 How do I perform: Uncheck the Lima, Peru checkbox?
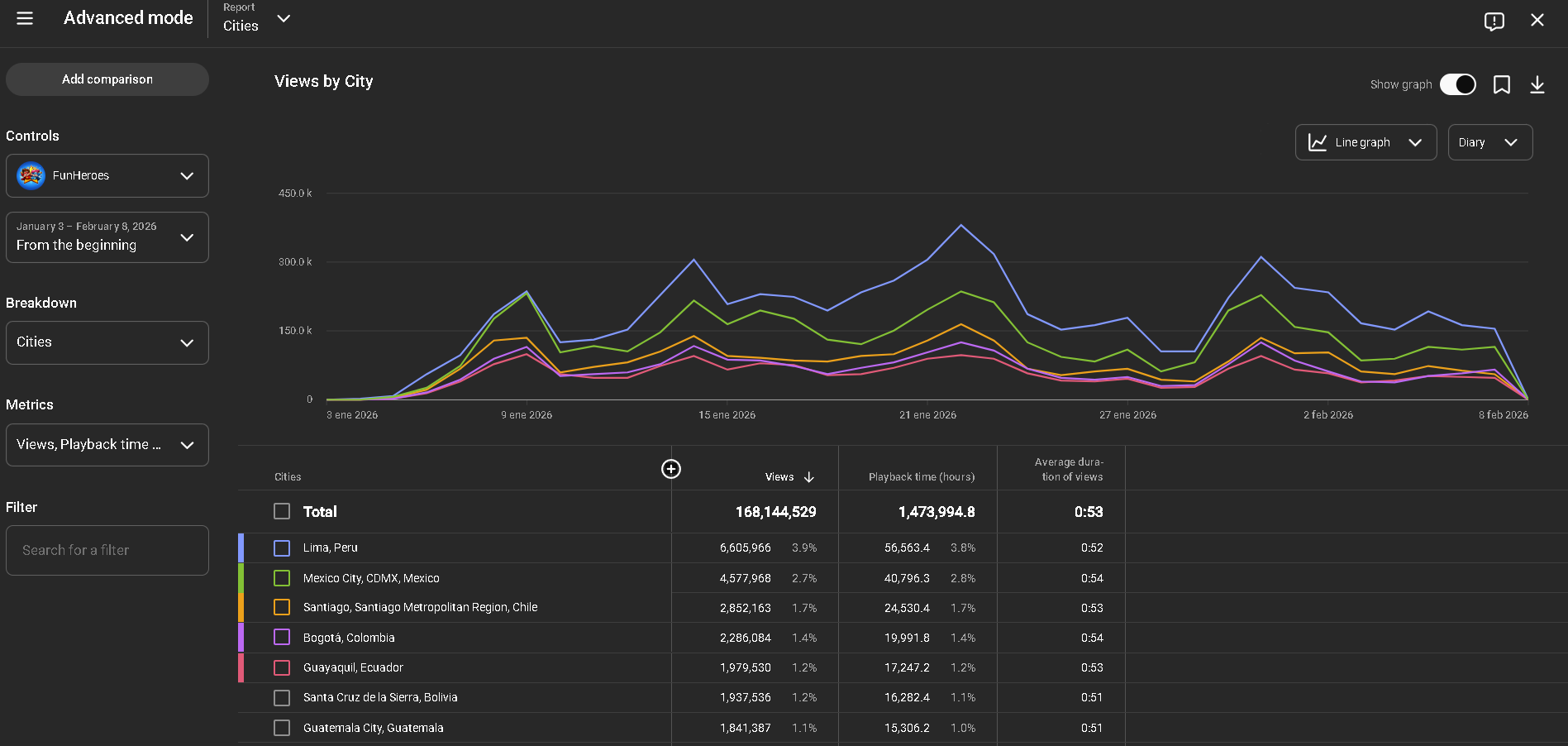click(x=282, y=548)
